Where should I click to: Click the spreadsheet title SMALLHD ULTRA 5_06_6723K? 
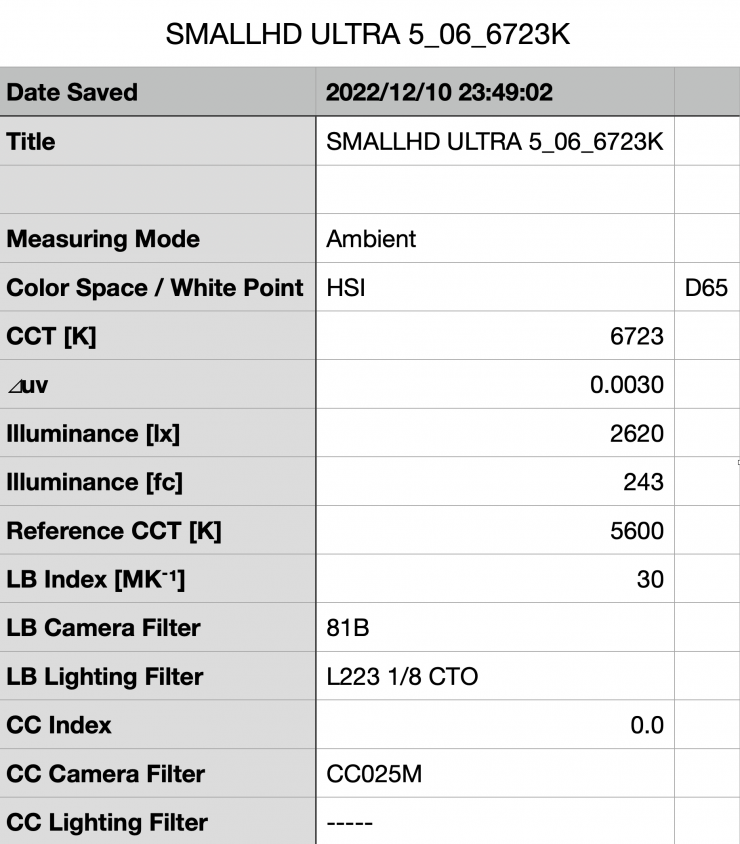369,33
